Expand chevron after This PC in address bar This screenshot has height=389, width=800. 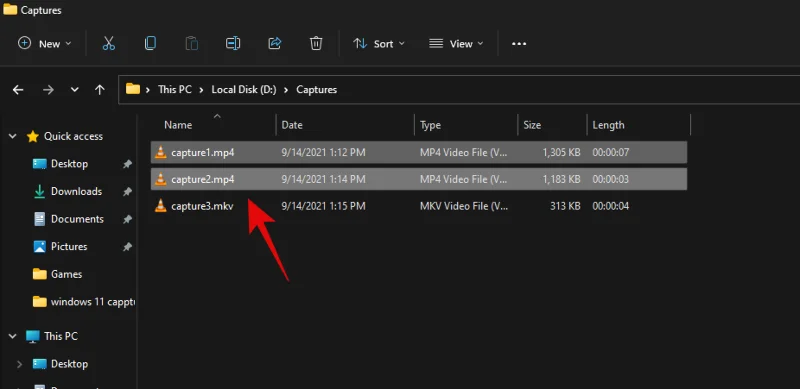[201, 90]
